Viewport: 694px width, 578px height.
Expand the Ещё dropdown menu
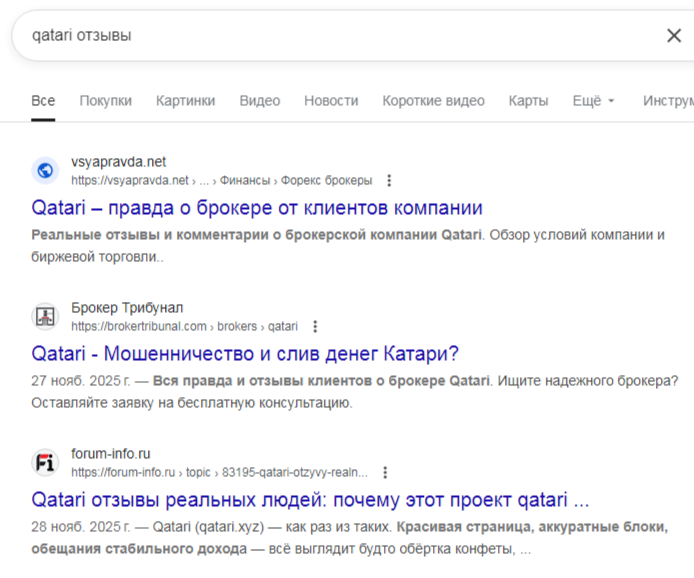[593, 101]
